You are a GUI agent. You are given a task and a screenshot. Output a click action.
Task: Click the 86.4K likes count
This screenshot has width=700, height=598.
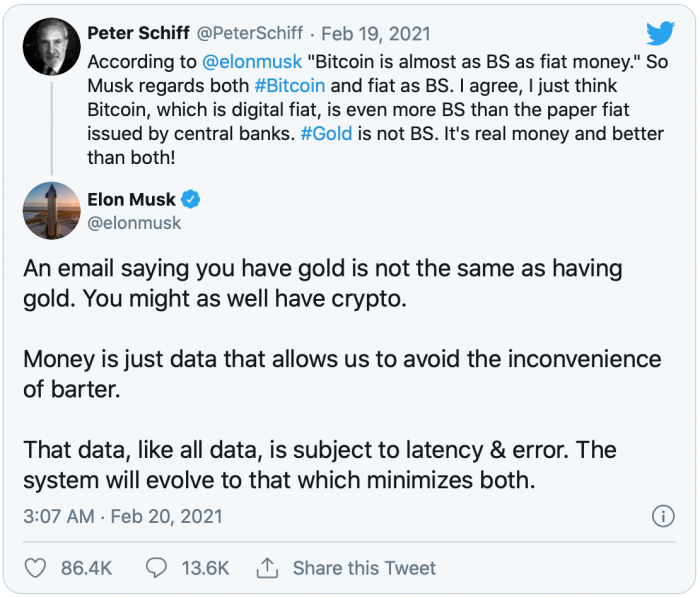point(87,568)
